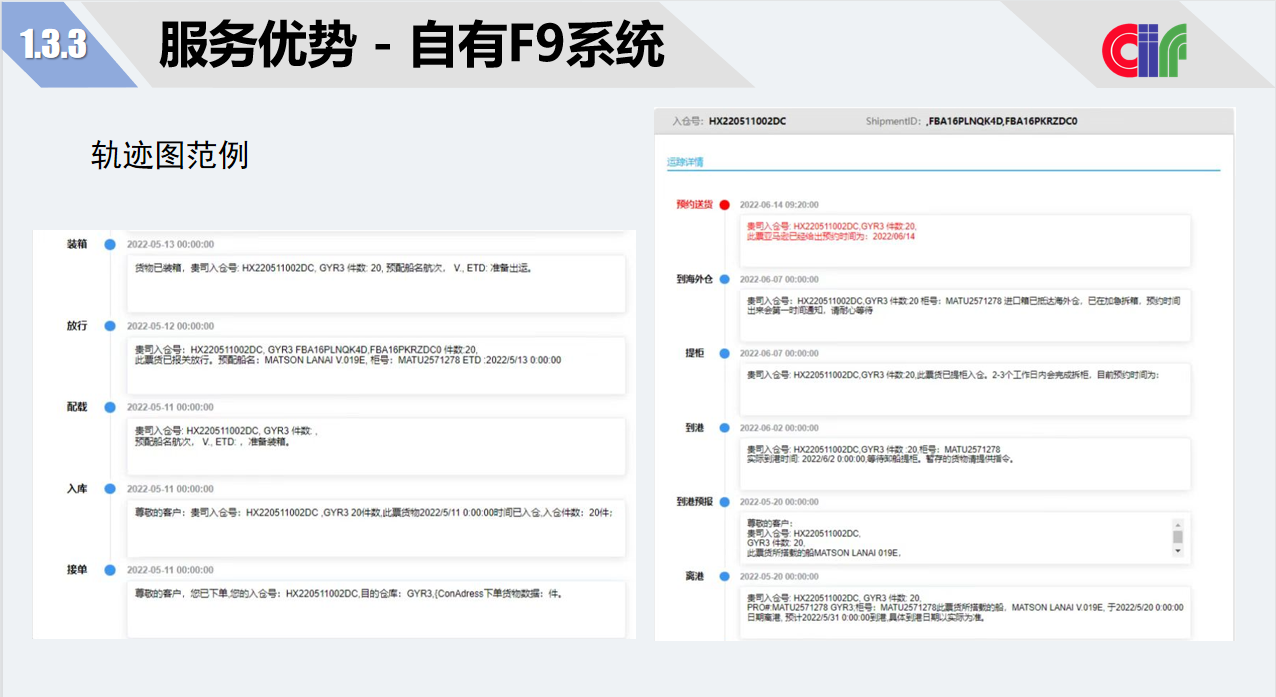The width and height of the screenshot is (1276, 697).
Task: Click the 2022-06-07 timestamp on 提柜 row
Action: pyautogui.click(x=779, y=353)
